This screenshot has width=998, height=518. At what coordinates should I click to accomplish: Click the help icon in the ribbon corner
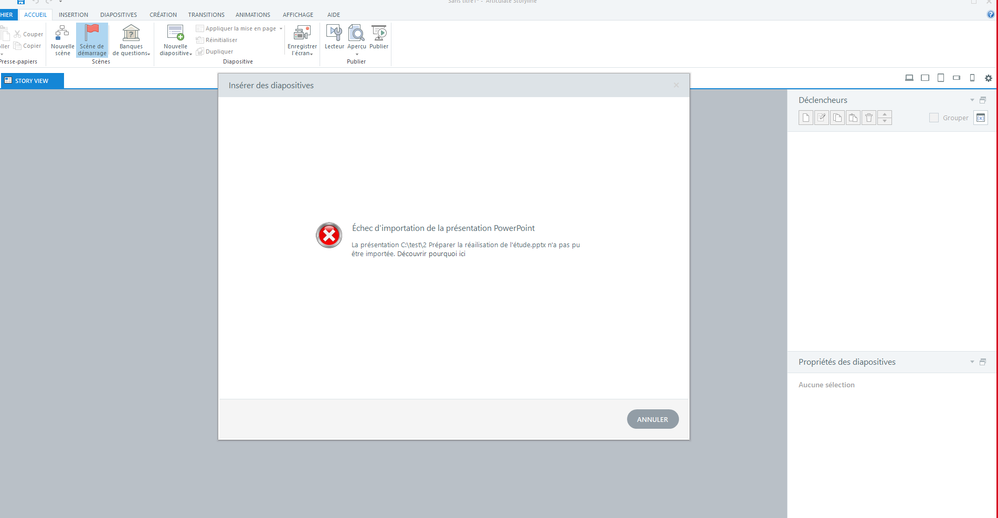[990, 15]
